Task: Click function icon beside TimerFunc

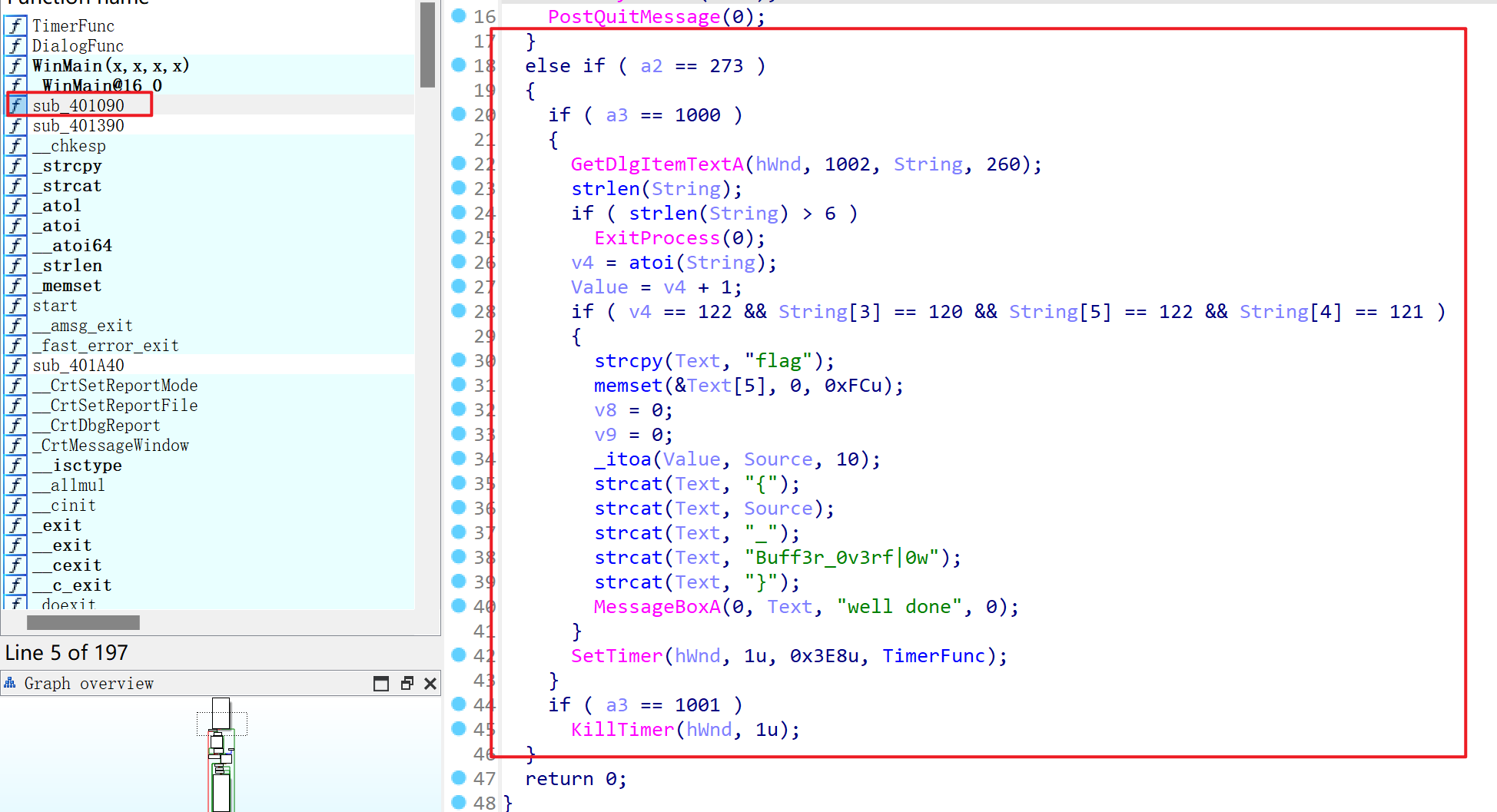Action: point(15,25)
